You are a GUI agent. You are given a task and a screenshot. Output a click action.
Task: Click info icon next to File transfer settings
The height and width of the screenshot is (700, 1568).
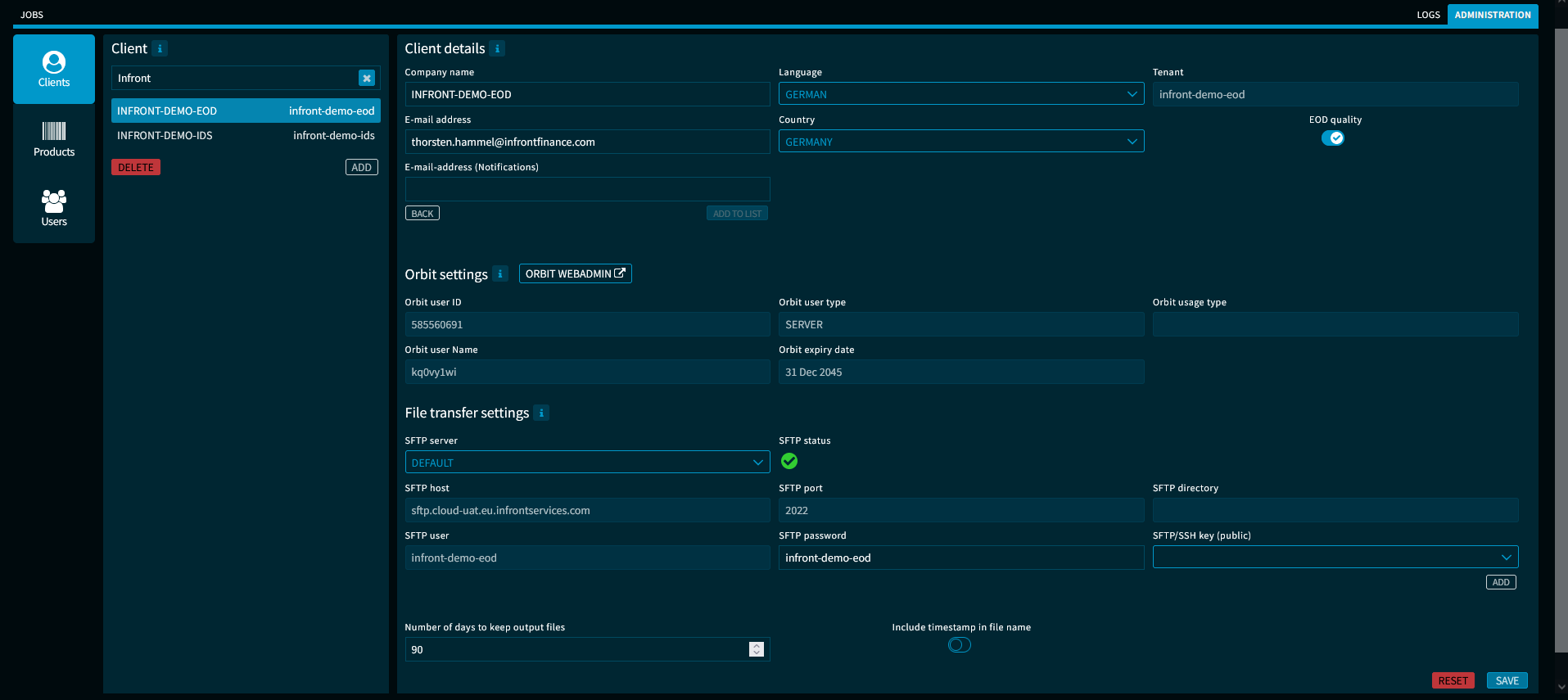tap(541, 413)
